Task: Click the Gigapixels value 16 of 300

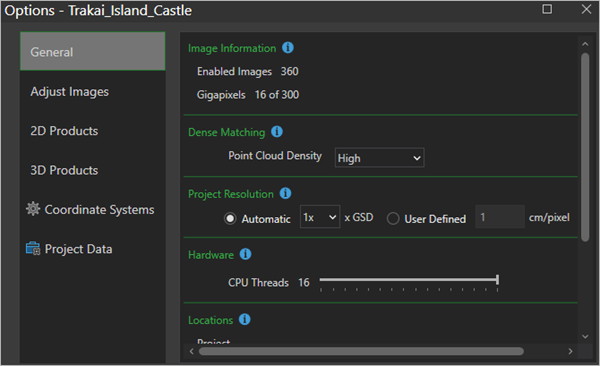Action: 277,95
